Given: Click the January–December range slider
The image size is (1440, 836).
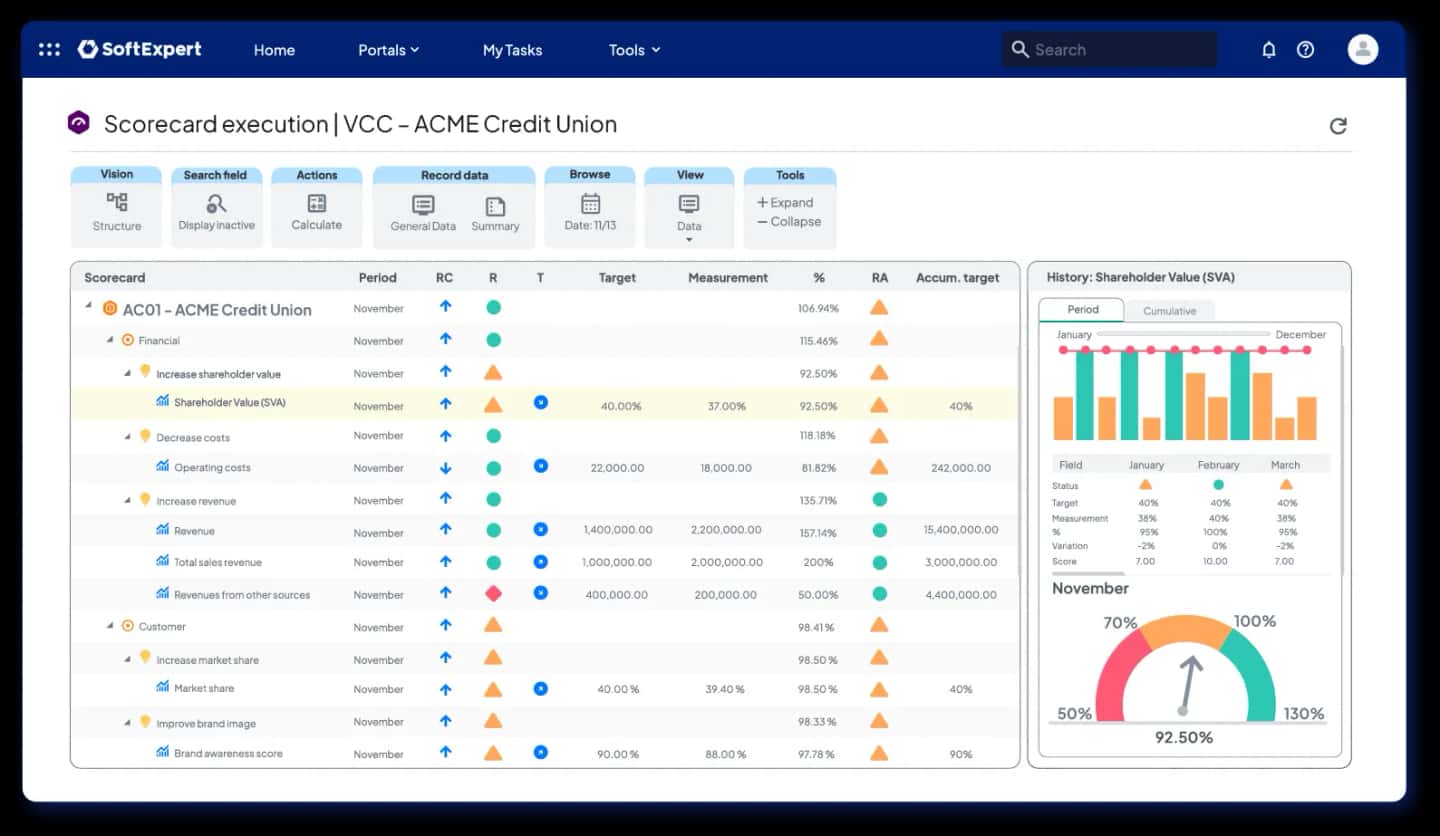Looking at the screenshot, I should tap(1183, 334).
